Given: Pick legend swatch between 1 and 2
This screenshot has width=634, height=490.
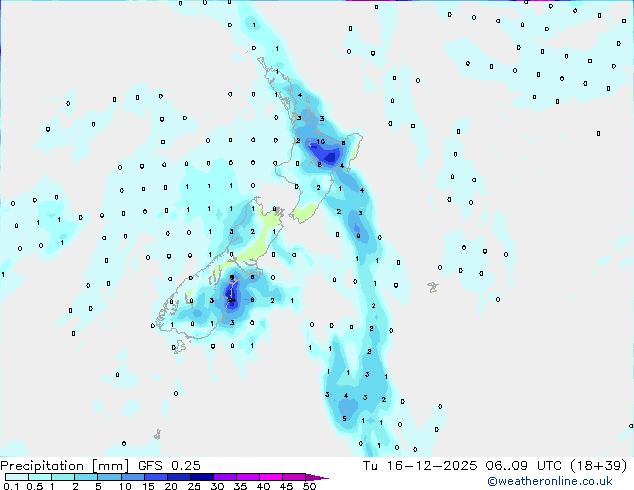Looking at the screenshot, I should [x=63, y=477].
